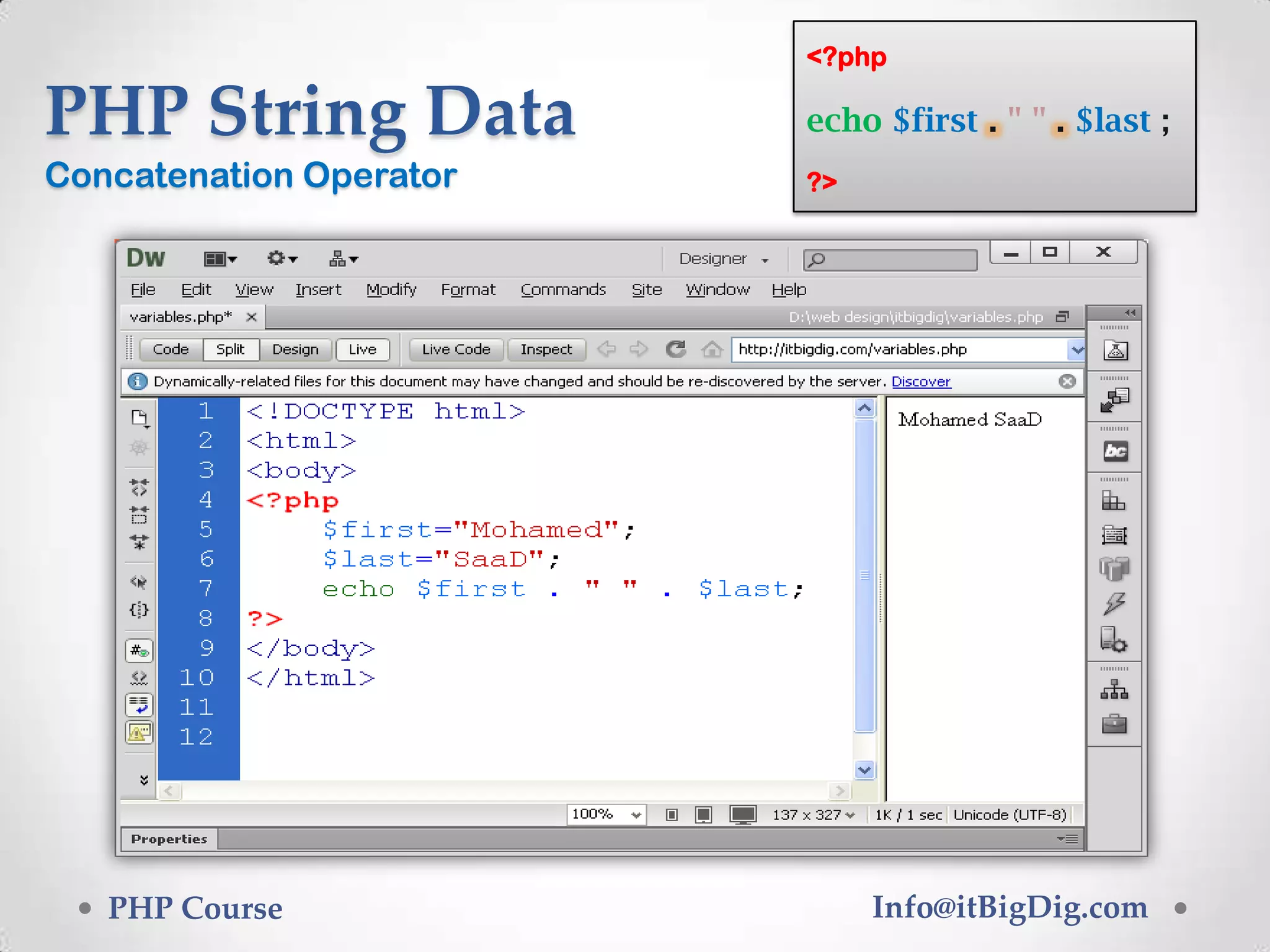Click the Select Parent Tag icon
Image resolution: width=1270 pixels, height=952 pixels.
[139, 582]
